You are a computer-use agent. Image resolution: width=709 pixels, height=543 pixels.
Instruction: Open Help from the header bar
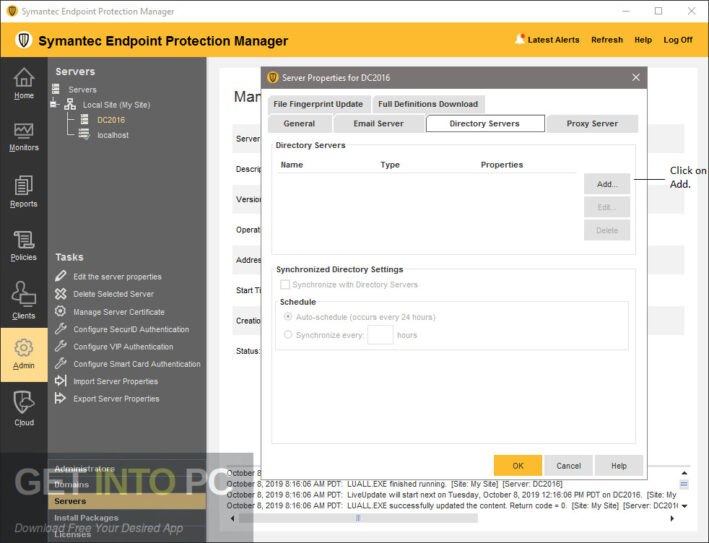(643, 40)
